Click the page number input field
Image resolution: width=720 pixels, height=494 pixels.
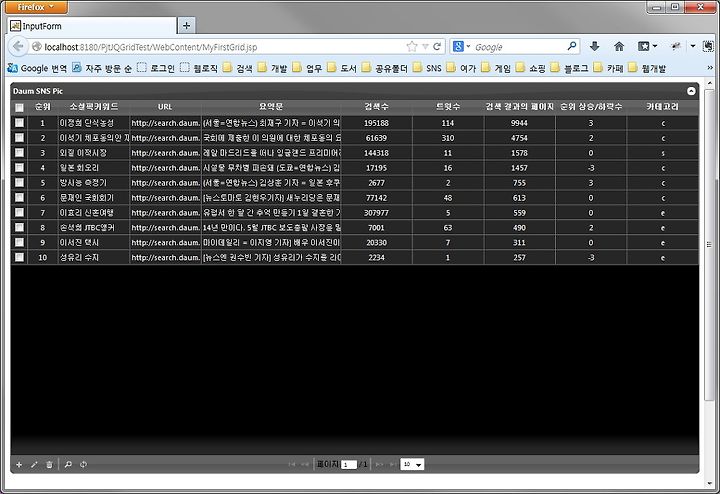pyautogui.click(x=349, y=465)
